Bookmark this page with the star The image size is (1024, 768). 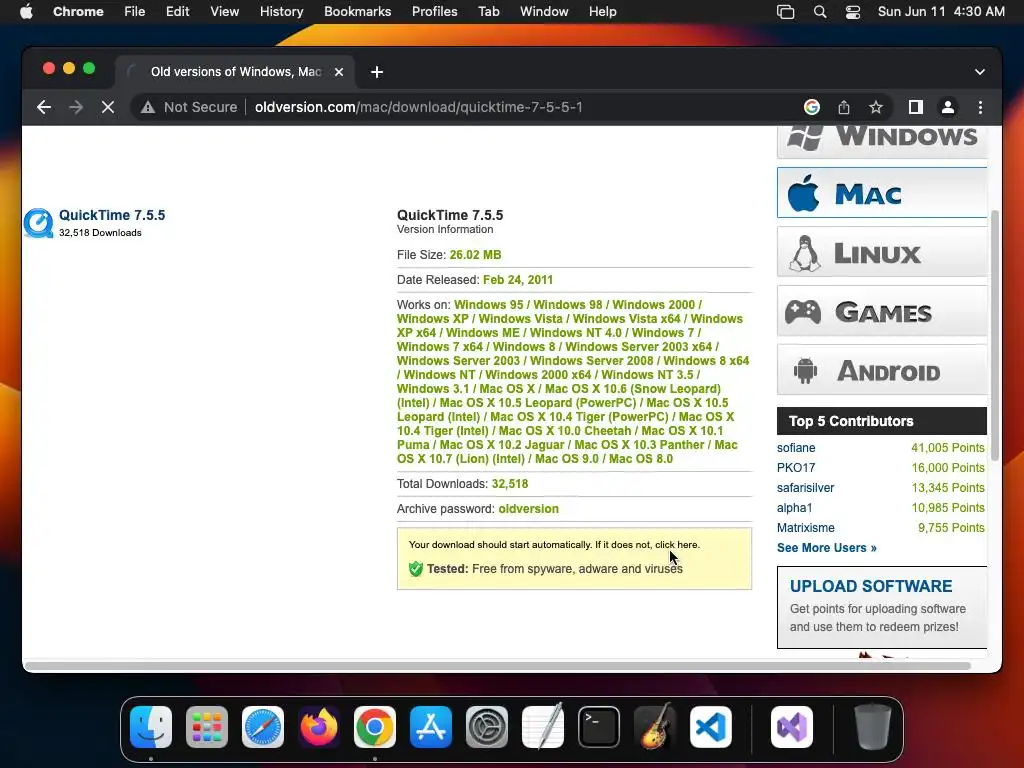click(876, 107)
